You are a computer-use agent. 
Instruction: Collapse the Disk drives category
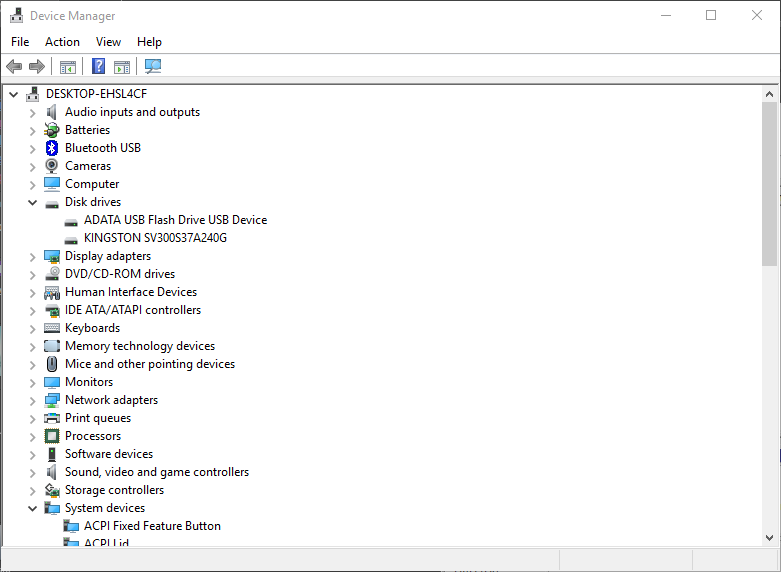click(32, 202)
